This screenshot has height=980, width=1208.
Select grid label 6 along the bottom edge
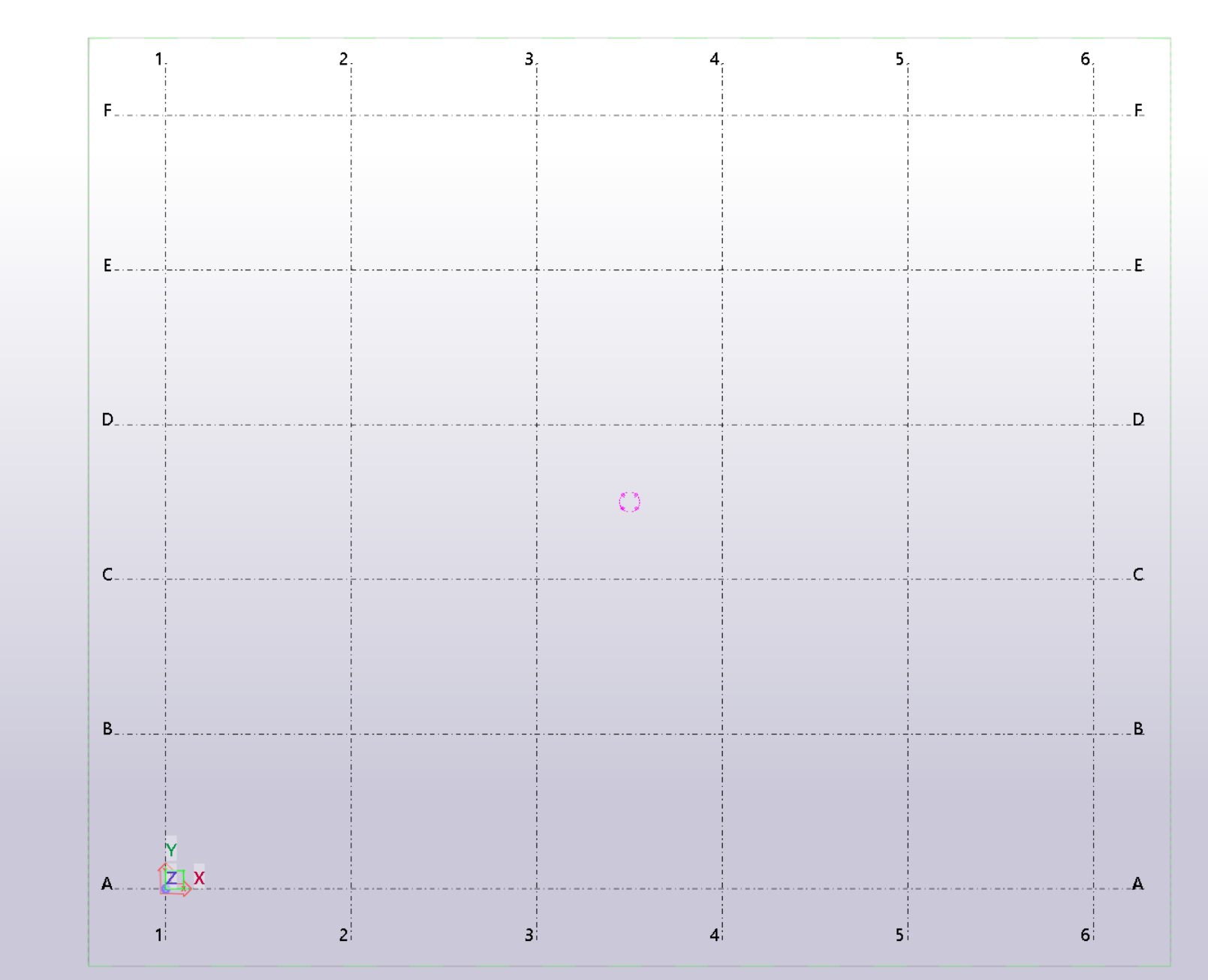pos(1086,935)
